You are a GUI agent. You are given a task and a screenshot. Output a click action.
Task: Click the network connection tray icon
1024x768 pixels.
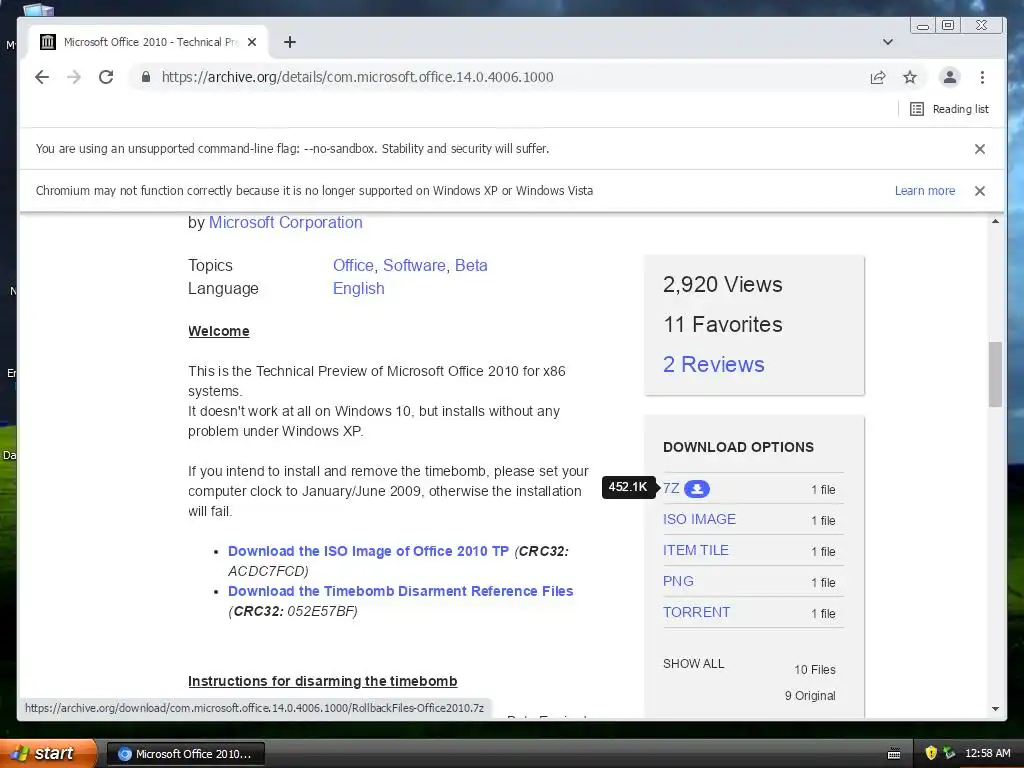[949, 753]
